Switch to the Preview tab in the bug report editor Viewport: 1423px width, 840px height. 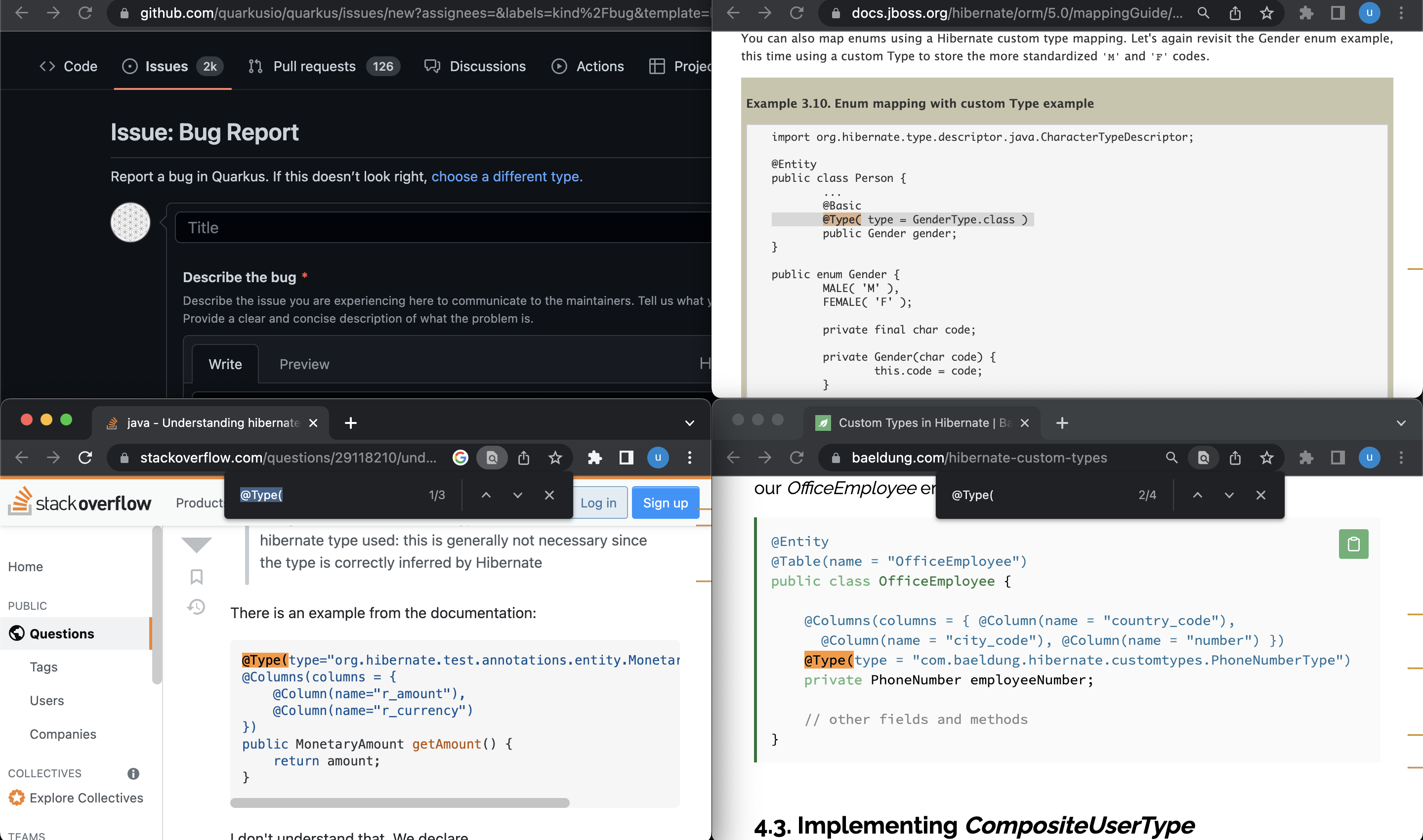(304, 364)
